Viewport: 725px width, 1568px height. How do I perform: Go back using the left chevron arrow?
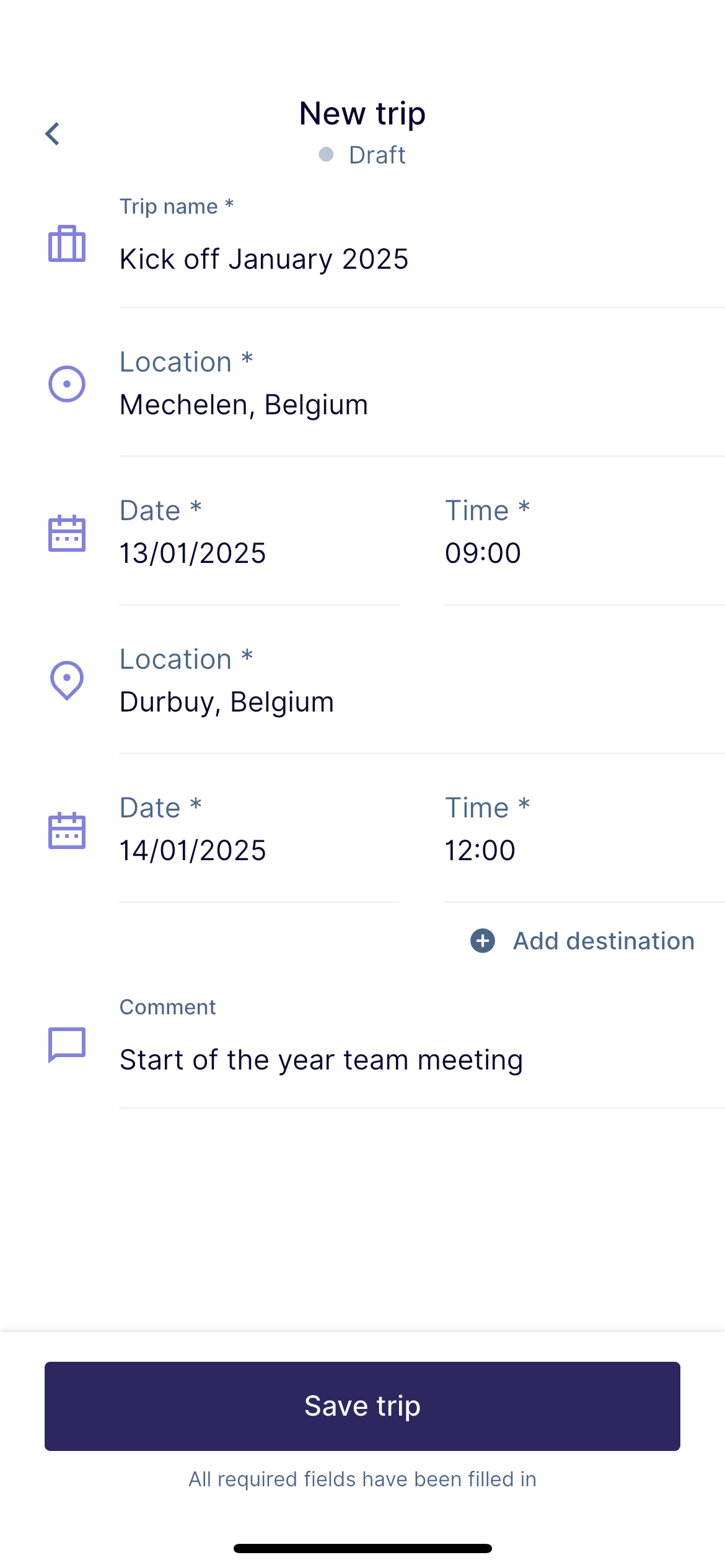[53, 134]
